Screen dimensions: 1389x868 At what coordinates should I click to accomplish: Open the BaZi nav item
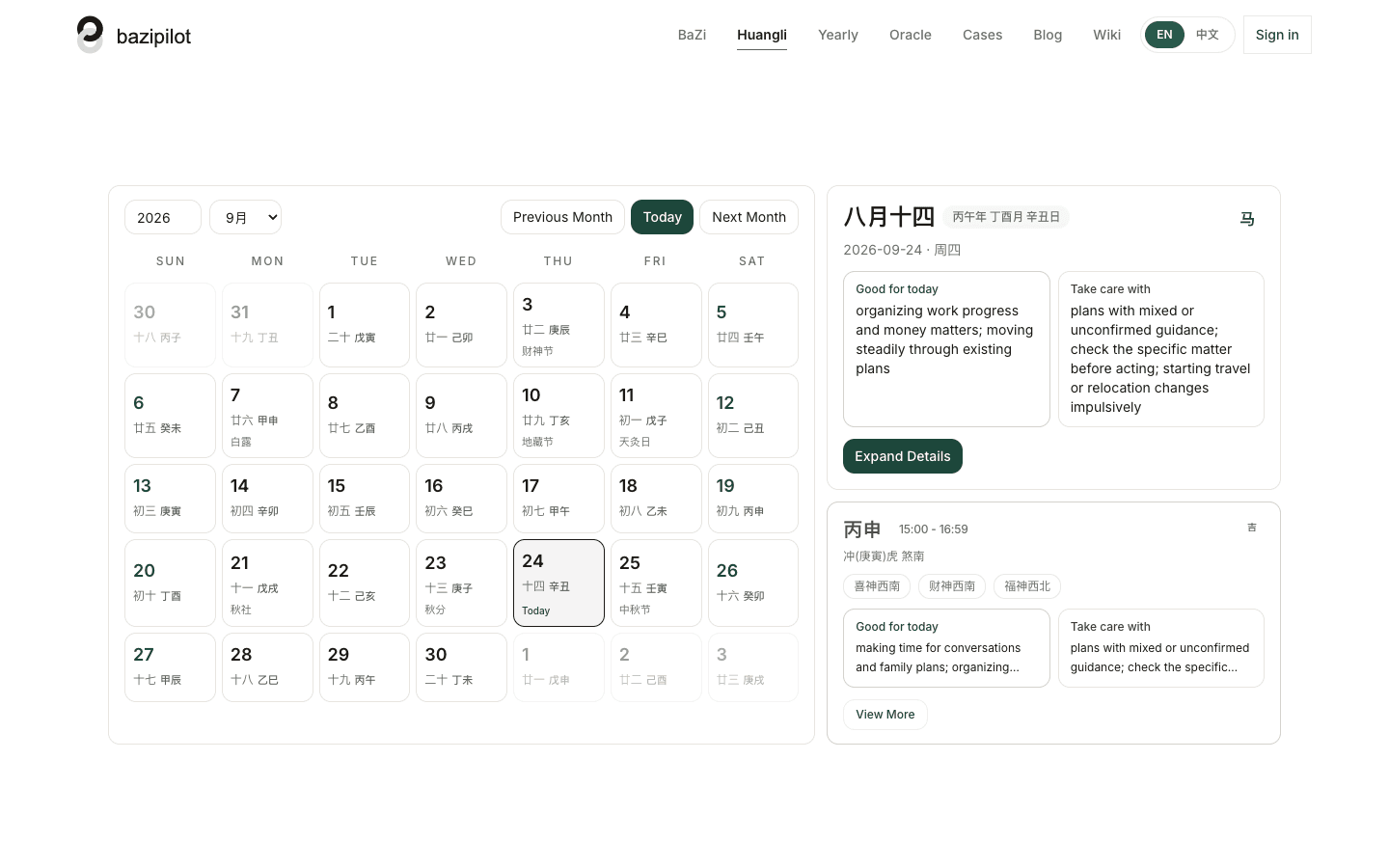coord(692,35)
